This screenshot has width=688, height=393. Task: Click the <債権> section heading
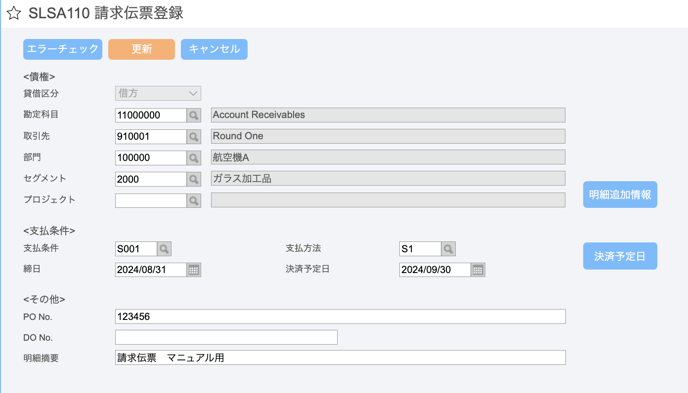point(39,77)
